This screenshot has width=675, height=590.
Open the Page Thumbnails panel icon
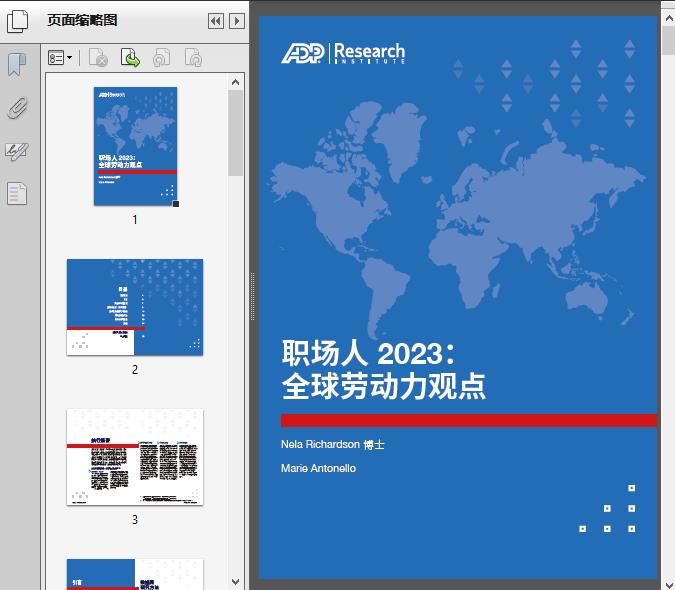pos(17,21)
